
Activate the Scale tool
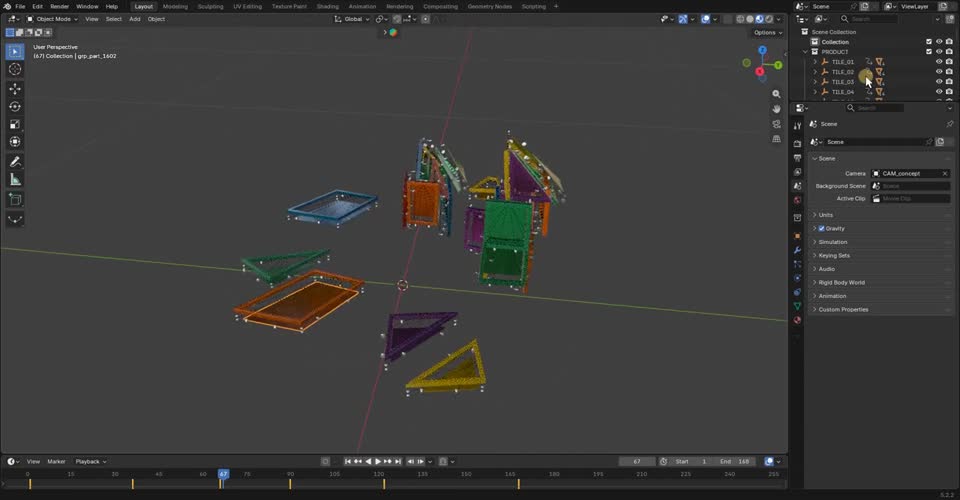[x=15, y=124]
